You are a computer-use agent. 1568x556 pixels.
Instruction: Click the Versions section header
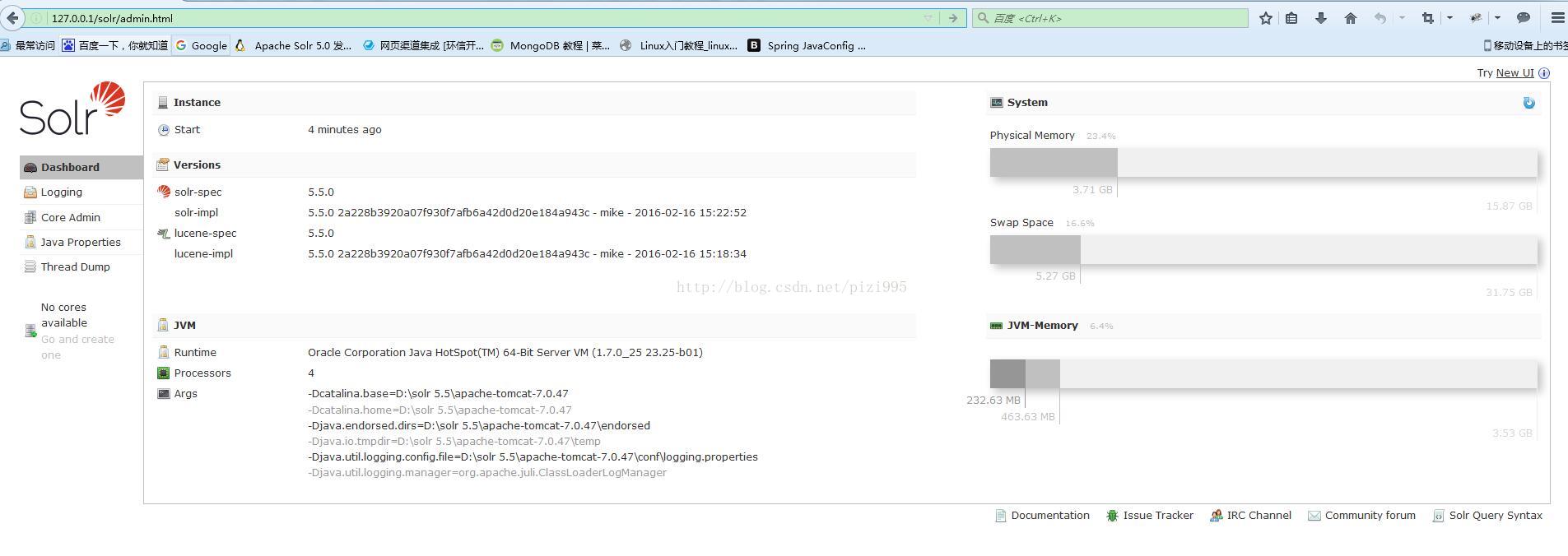click(535, 165)
